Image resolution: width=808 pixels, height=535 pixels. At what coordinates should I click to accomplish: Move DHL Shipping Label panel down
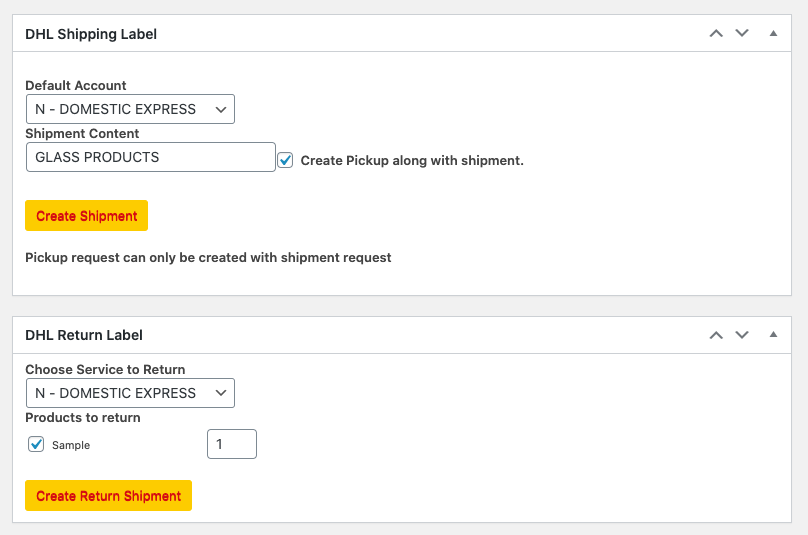(742, 34)
